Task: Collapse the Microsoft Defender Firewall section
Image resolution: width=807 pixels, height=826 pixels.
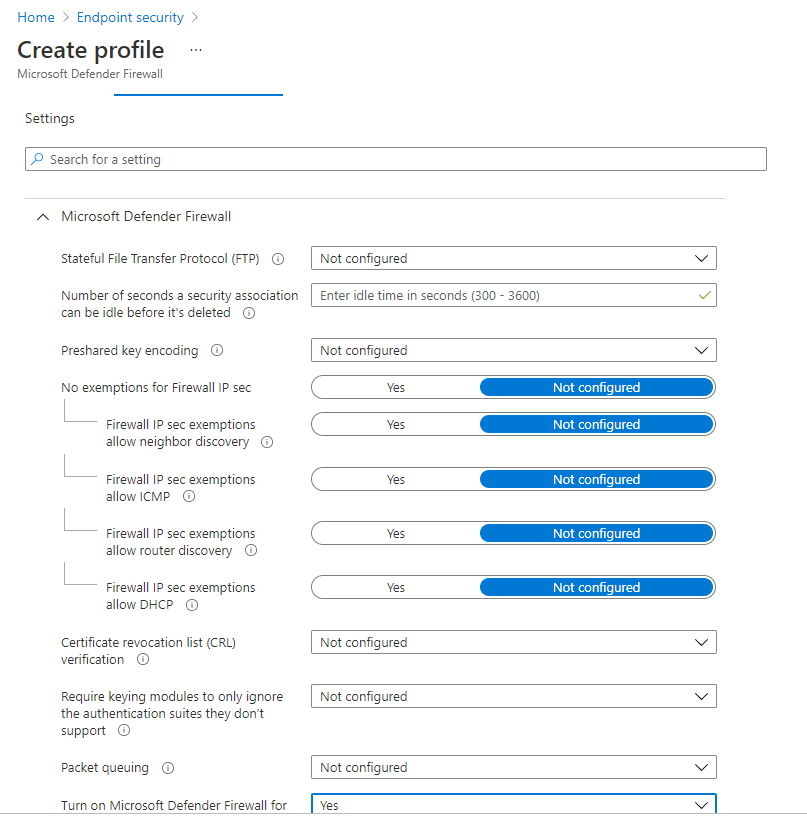Action: click(x=43, y=217)
